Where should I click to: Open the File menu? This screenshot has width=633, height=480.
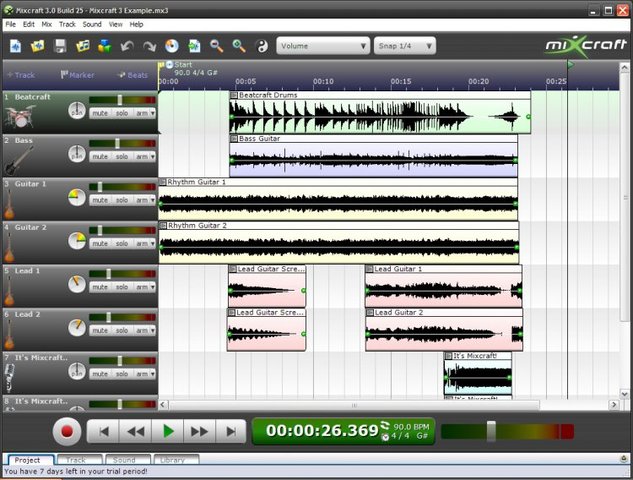click(x=10, y=24)
